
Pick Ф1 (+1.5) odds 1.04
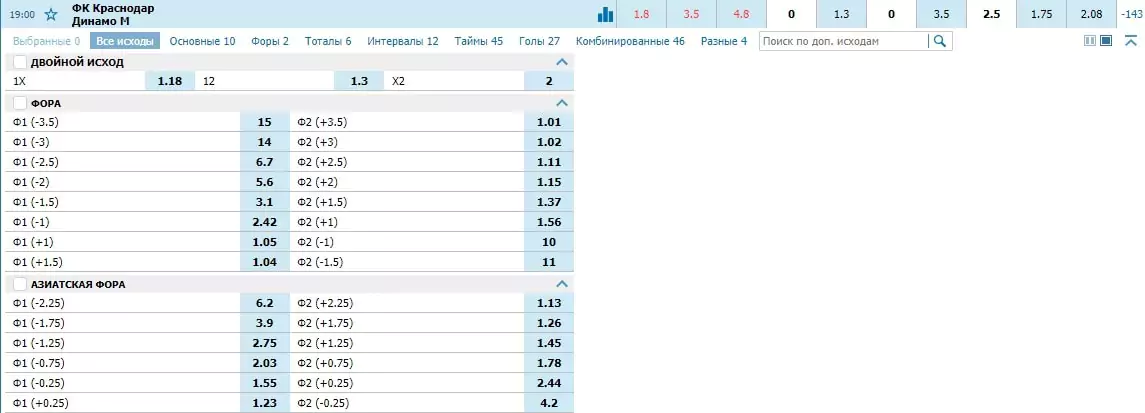point(265,262)
